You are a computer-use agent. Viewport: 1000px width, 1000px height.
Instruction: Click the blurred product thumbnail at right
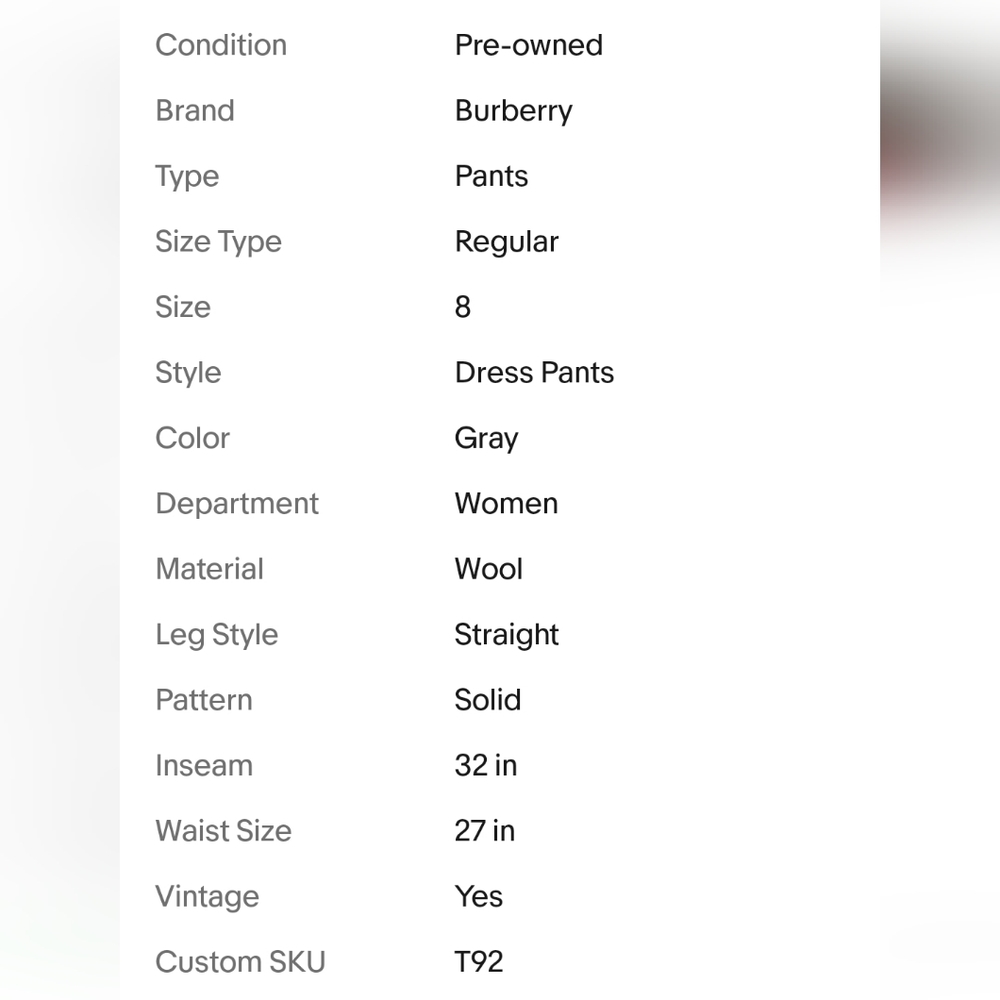coord(940,140)
